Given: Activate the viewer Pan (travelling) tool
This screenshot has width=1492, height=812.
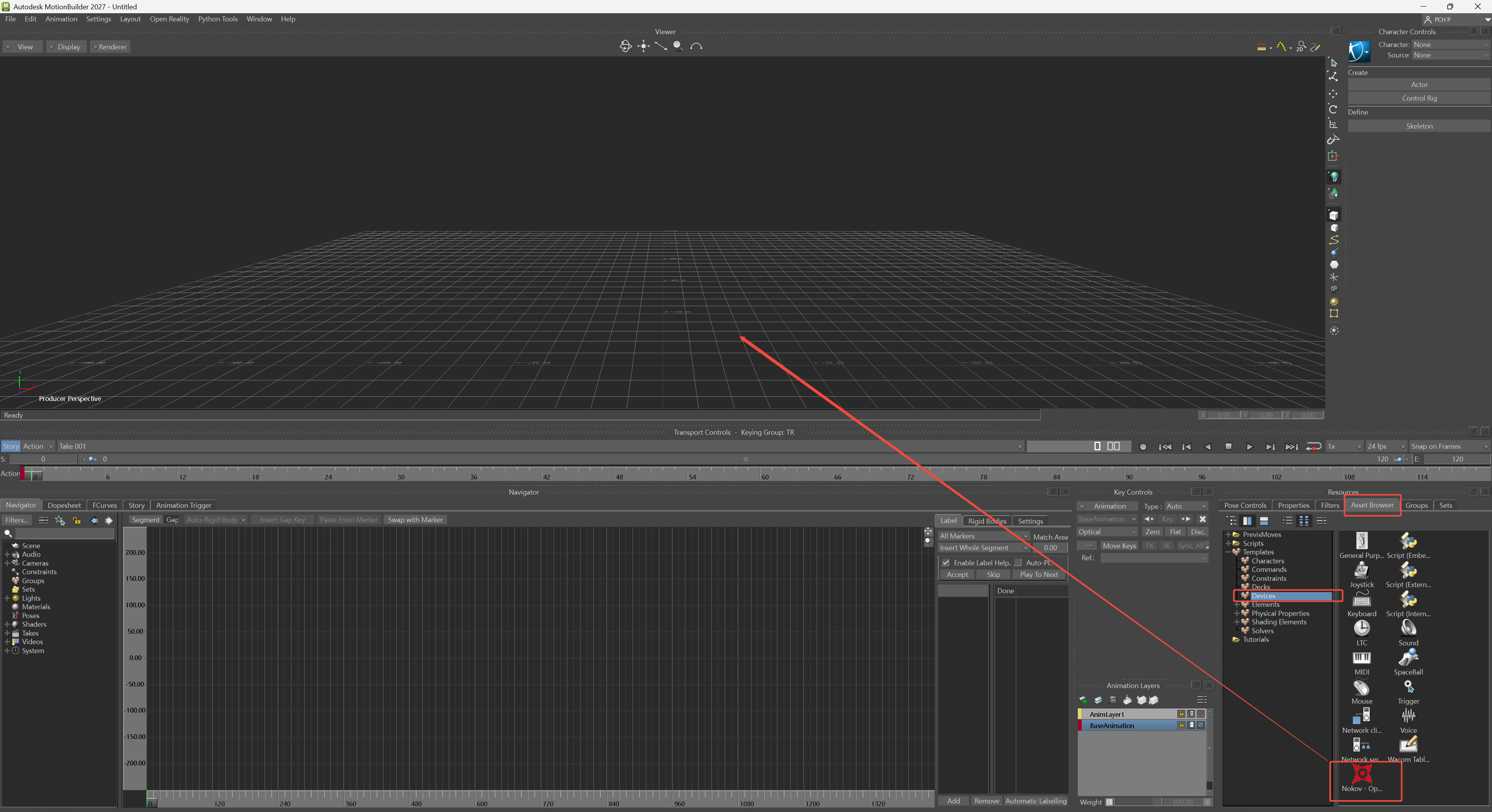Looking at the screenshot, I should click(x=643, y=46).
